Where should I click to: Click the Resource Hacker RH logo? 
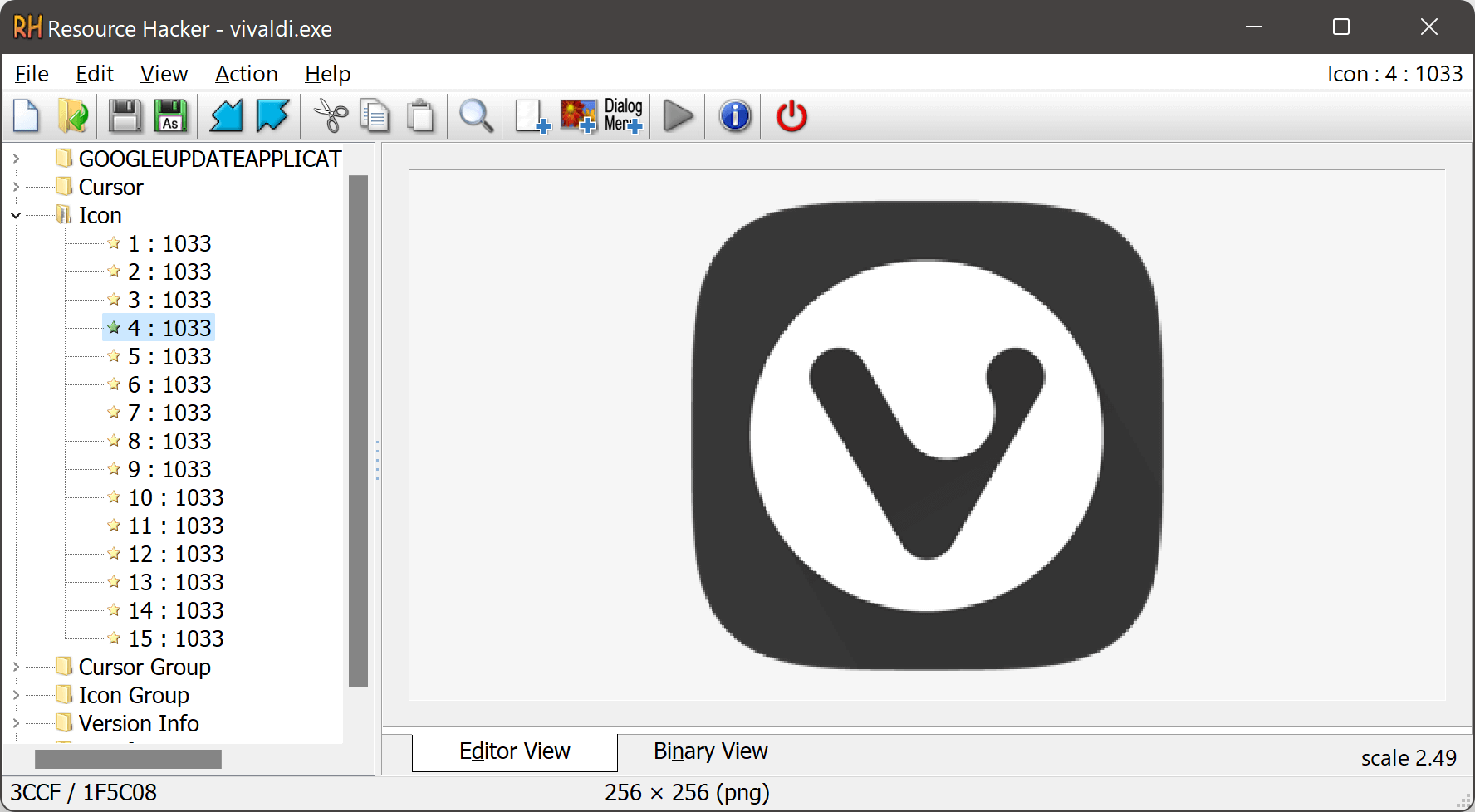pos(27,27)
